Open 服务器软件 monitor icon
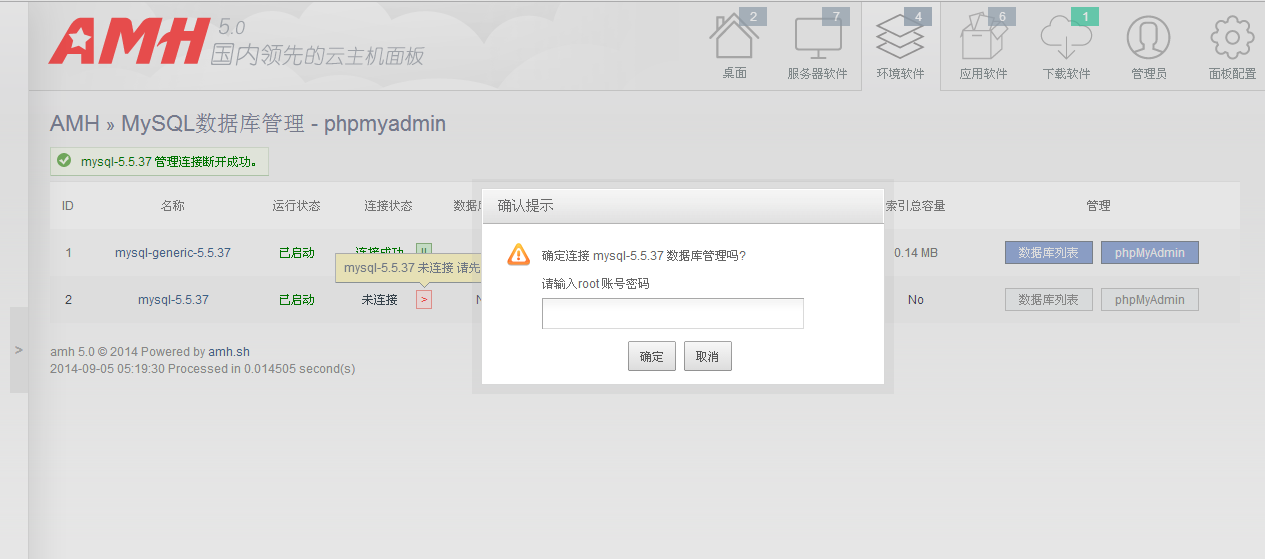This screenshot has width=1265, height=559. coord(817,45)
